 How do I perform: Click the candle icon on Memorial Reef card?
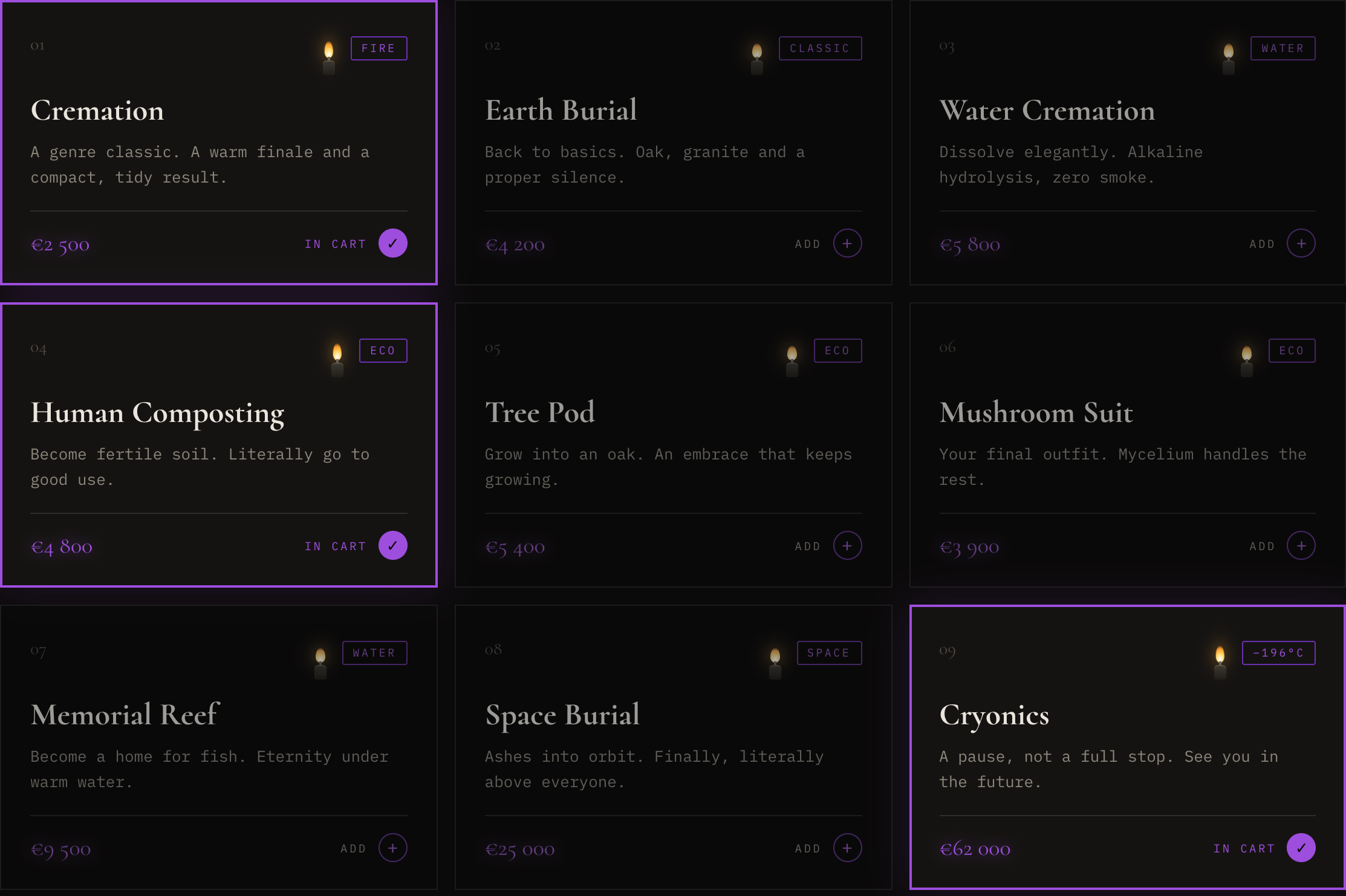pyautogui.click(x=320, y=663)
